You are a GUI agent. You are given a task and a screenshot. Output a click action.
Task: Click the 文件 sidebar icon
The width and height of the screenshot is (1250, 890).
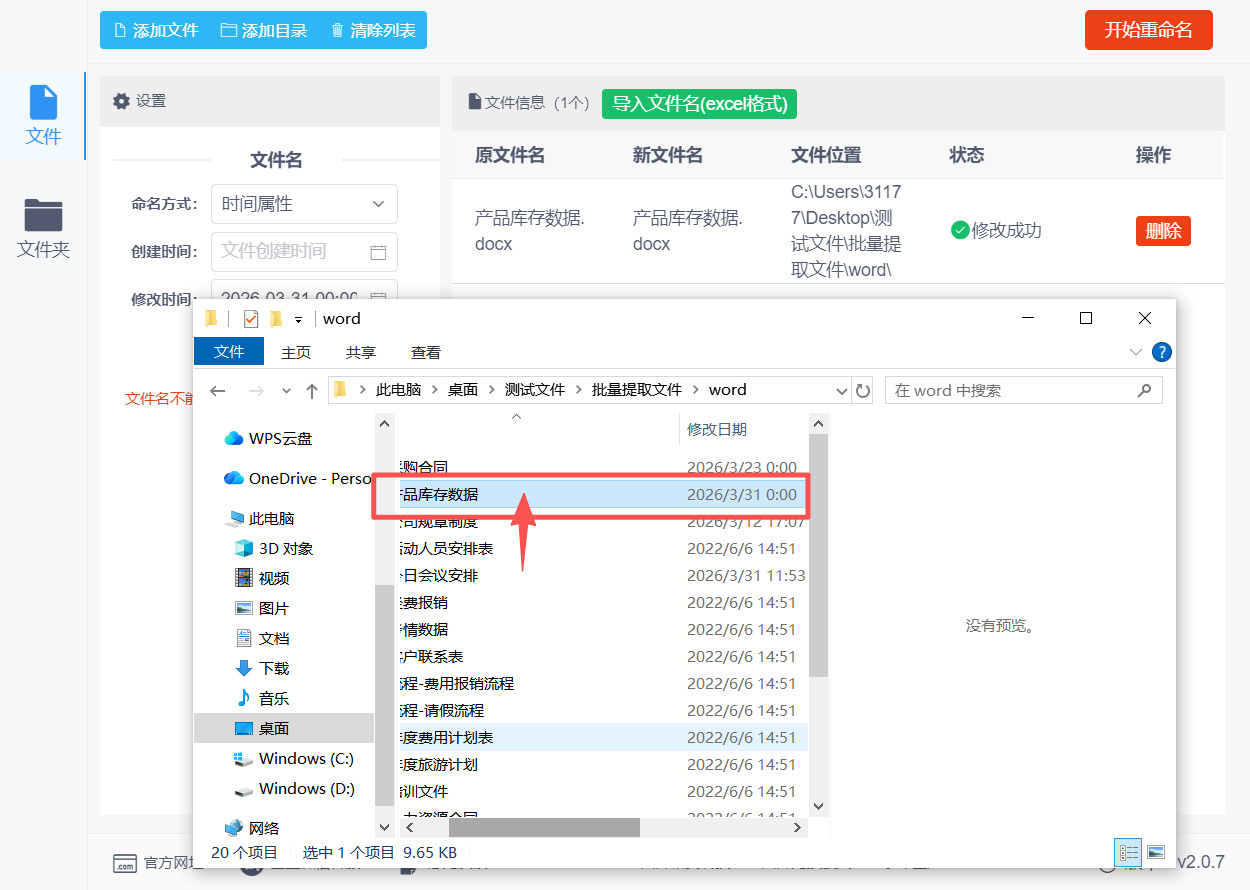pyautogui.click(x=43, y=115)
